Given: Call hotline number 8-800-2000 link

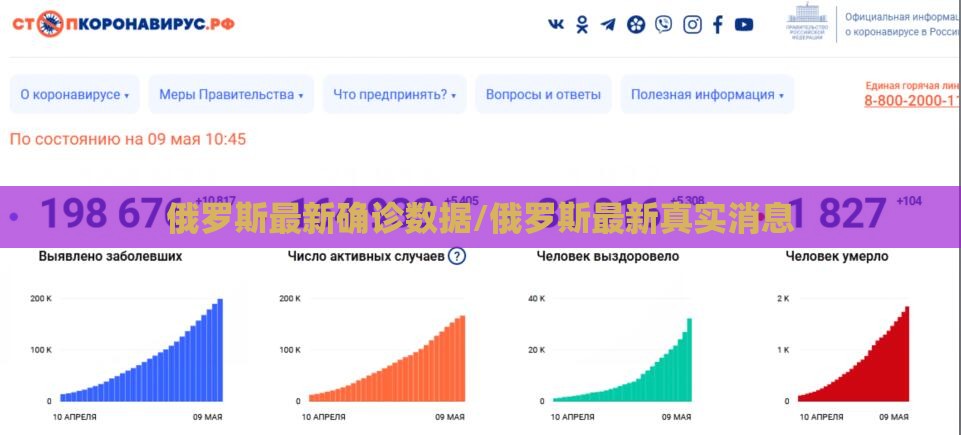Looking at the screenshot, I should 912,102.
